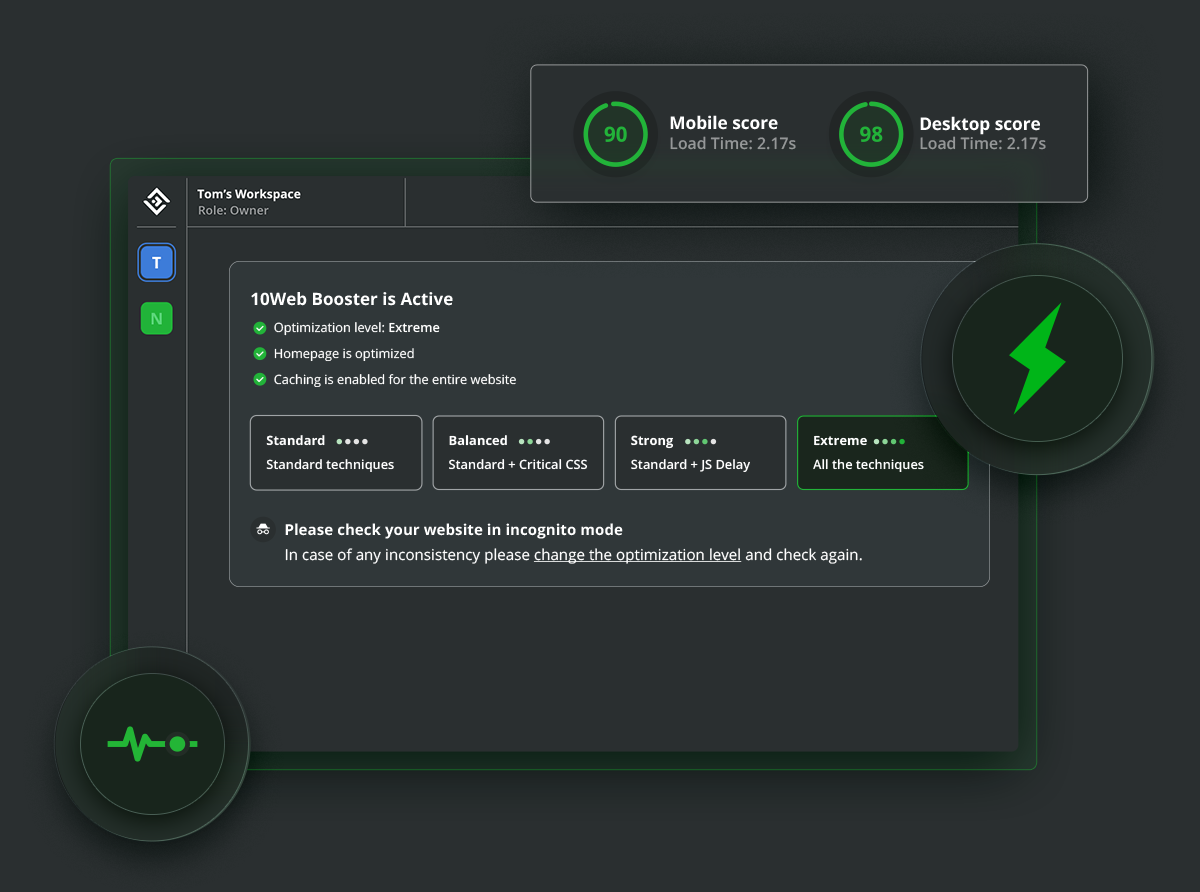Click Load Time 2.17s under Desktop score
This screenshot has width=1200, height=892.
tap(982, 144)
